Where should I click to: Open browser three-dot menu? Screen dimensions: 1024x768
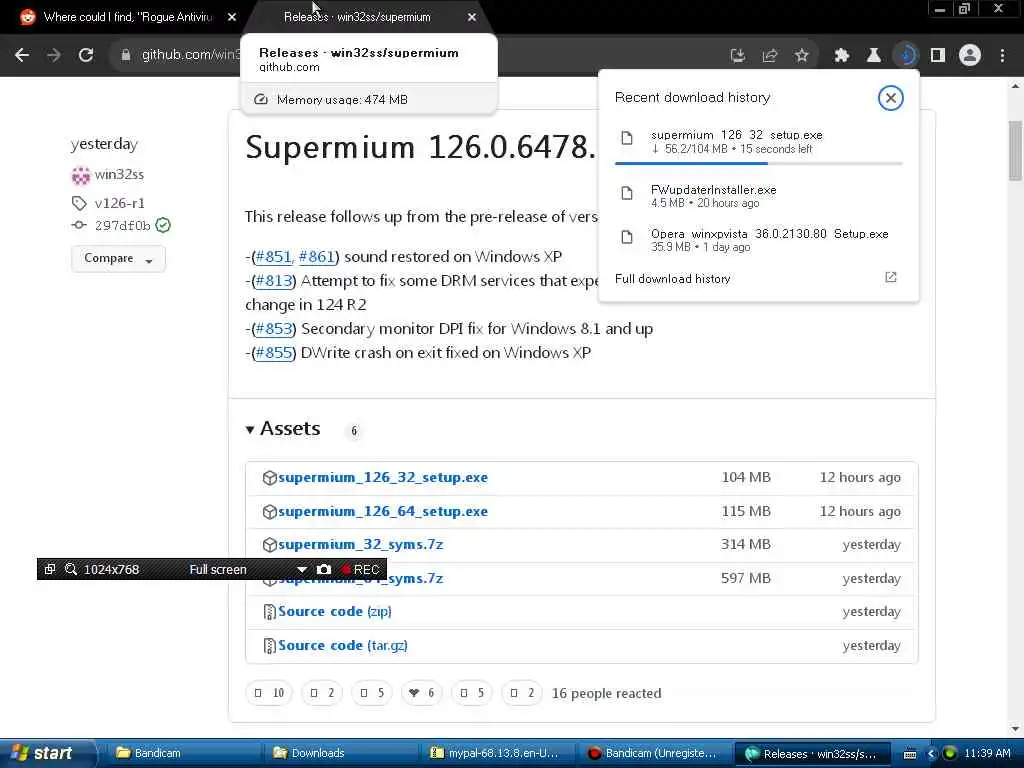[x=1002, y=56]
